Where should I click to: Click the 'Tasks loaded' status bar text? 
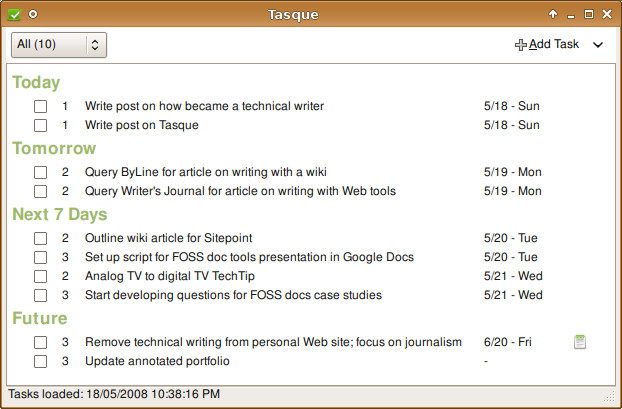(x=114, y=394)
